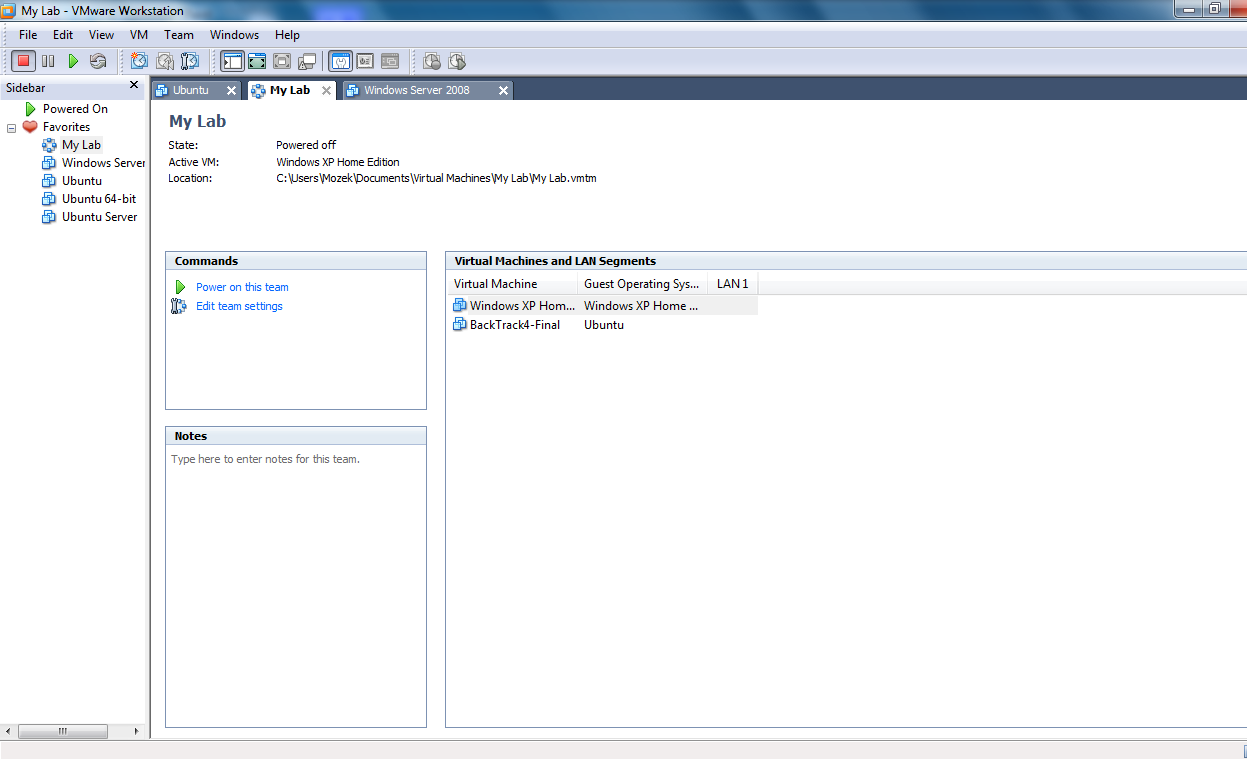This screenshot has width=1247, height=760.
Task: Click the sidebar scrollbar left arrow
Action: coord(8,732)
